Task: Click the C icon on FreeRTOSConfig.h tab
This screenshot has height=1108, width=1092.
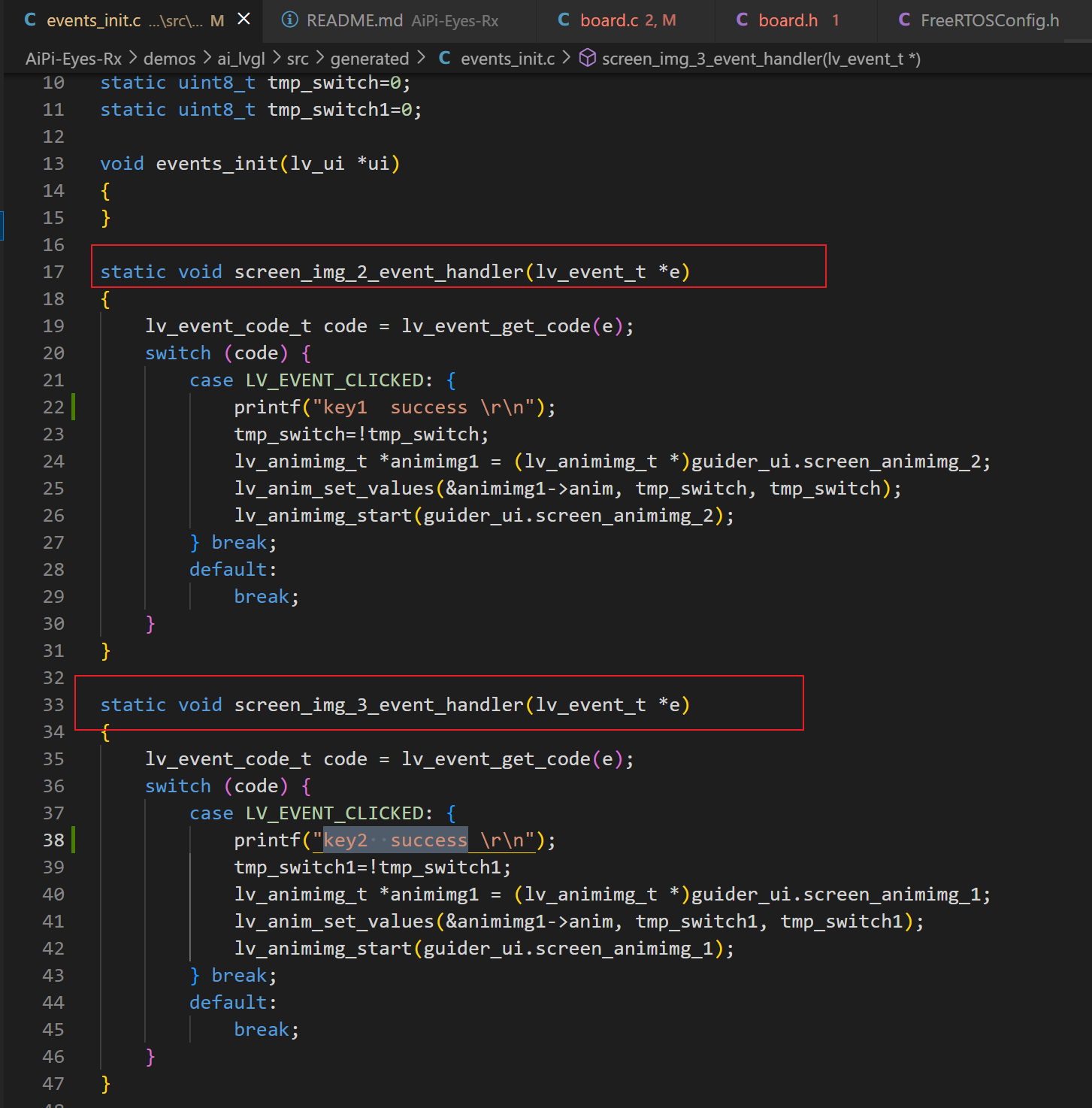Action: coord(904,20)
